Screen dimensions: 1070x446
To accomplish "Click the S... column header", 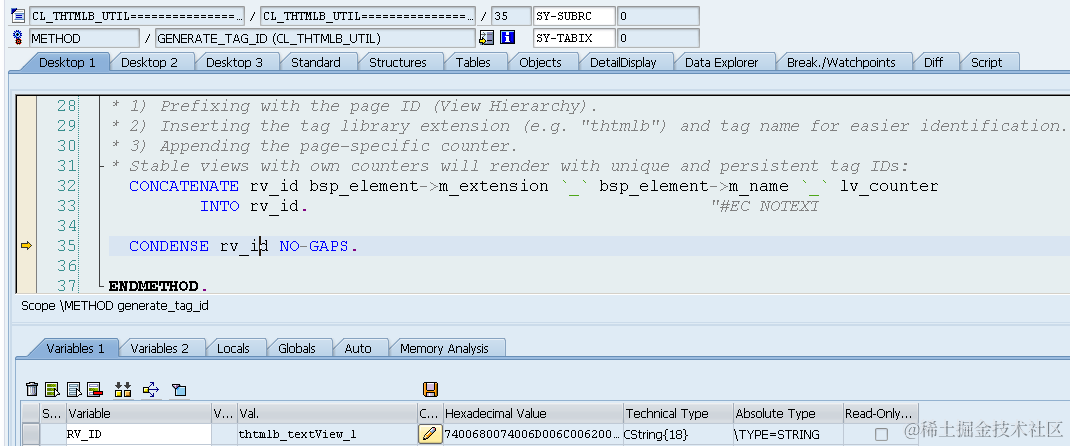I will tap(53, 413).
